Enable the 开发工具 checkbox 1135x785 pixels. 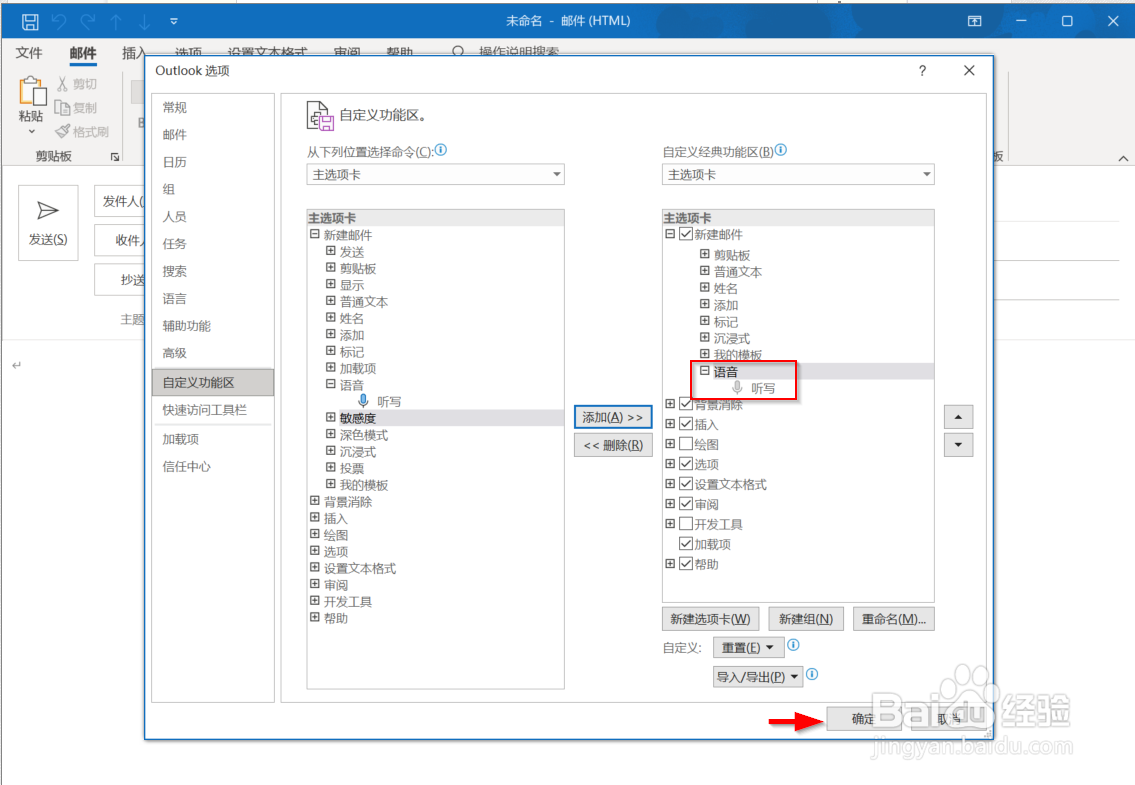click(x=686, y=524)
